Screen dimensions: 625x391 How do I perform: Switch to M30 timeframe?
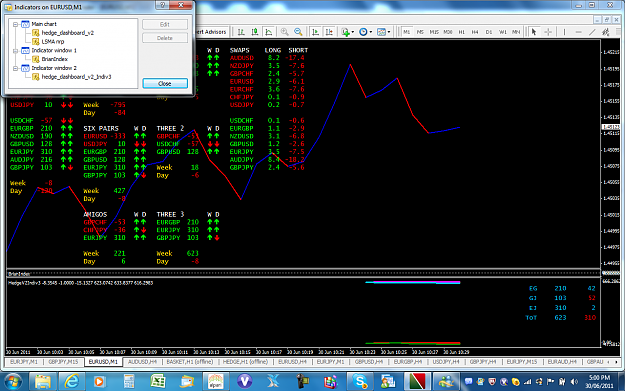(448, 32)
